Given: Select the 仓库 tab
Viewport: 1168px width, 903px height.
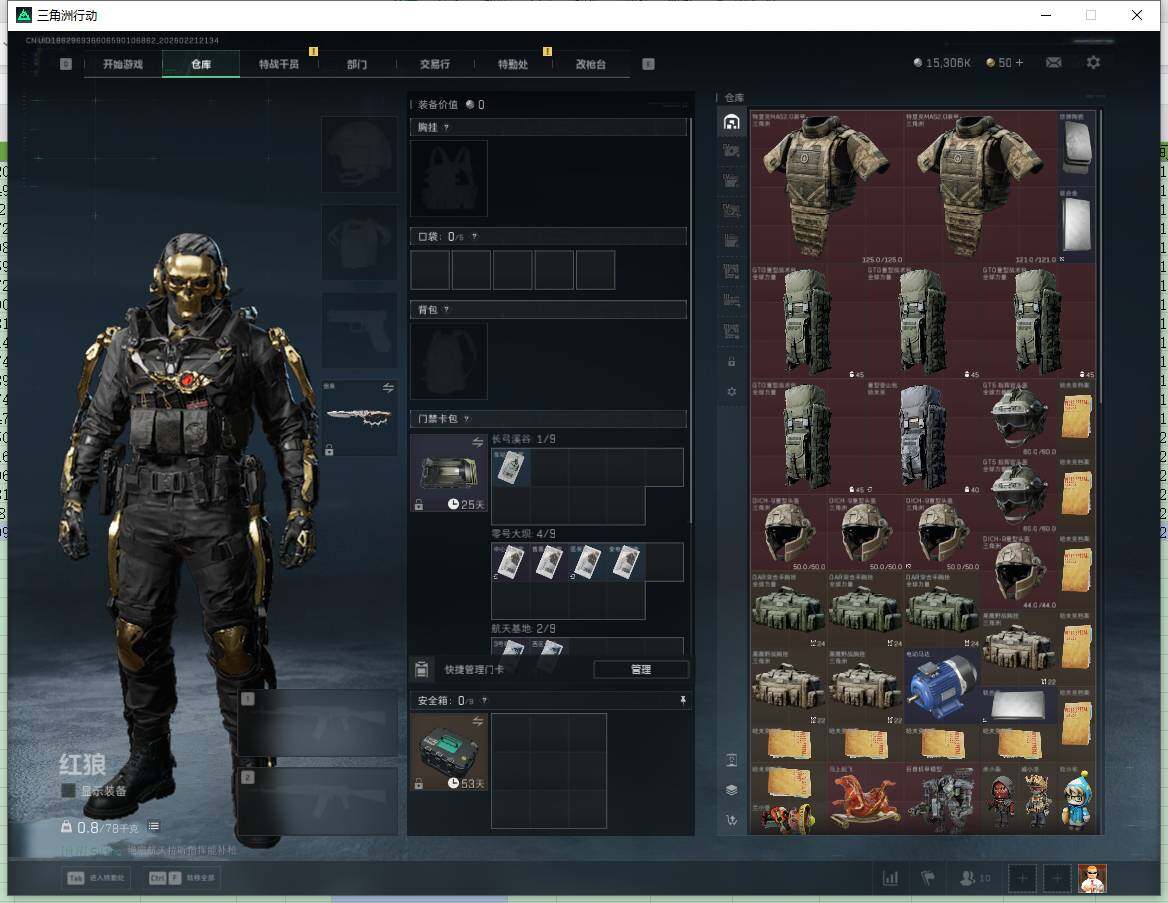Looking at the screenshot, I should click(201, 64).
